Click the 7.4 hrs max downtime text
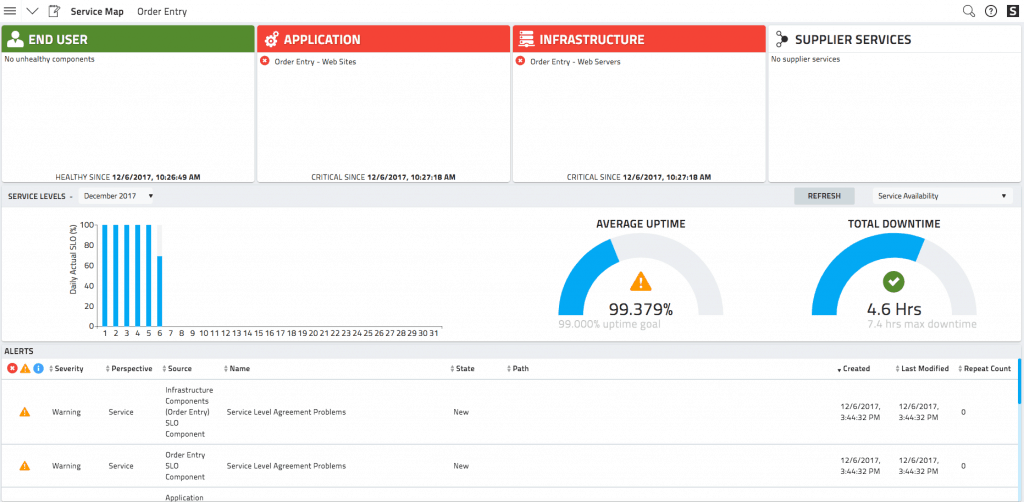1024x502 pixels. [922, 324]
